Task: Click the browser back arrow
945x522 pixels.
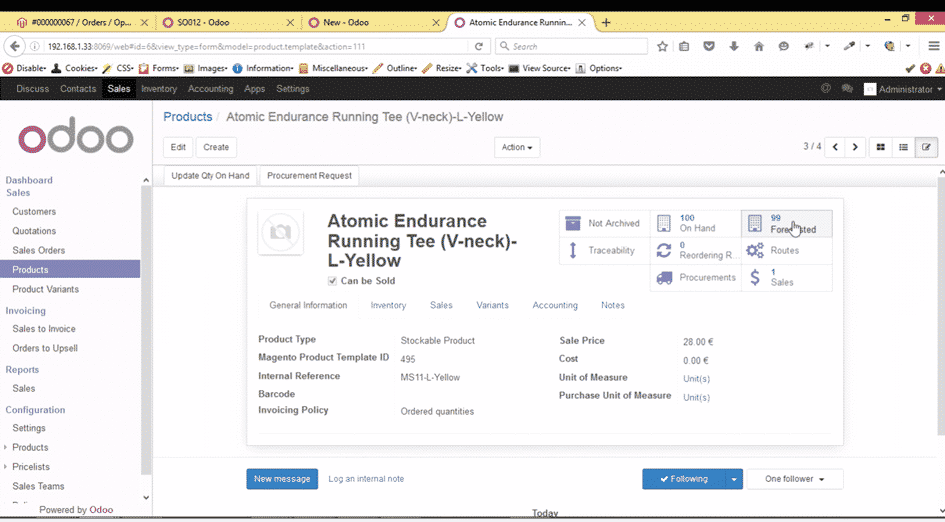Action: tap(14, 46)
